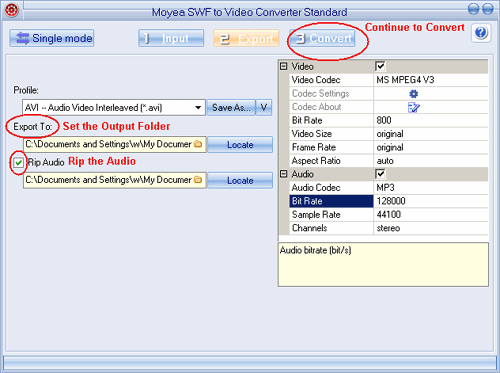Collapse the Video settings group
The height and width of the screenshot is (373, 500).
pos(284,66)
